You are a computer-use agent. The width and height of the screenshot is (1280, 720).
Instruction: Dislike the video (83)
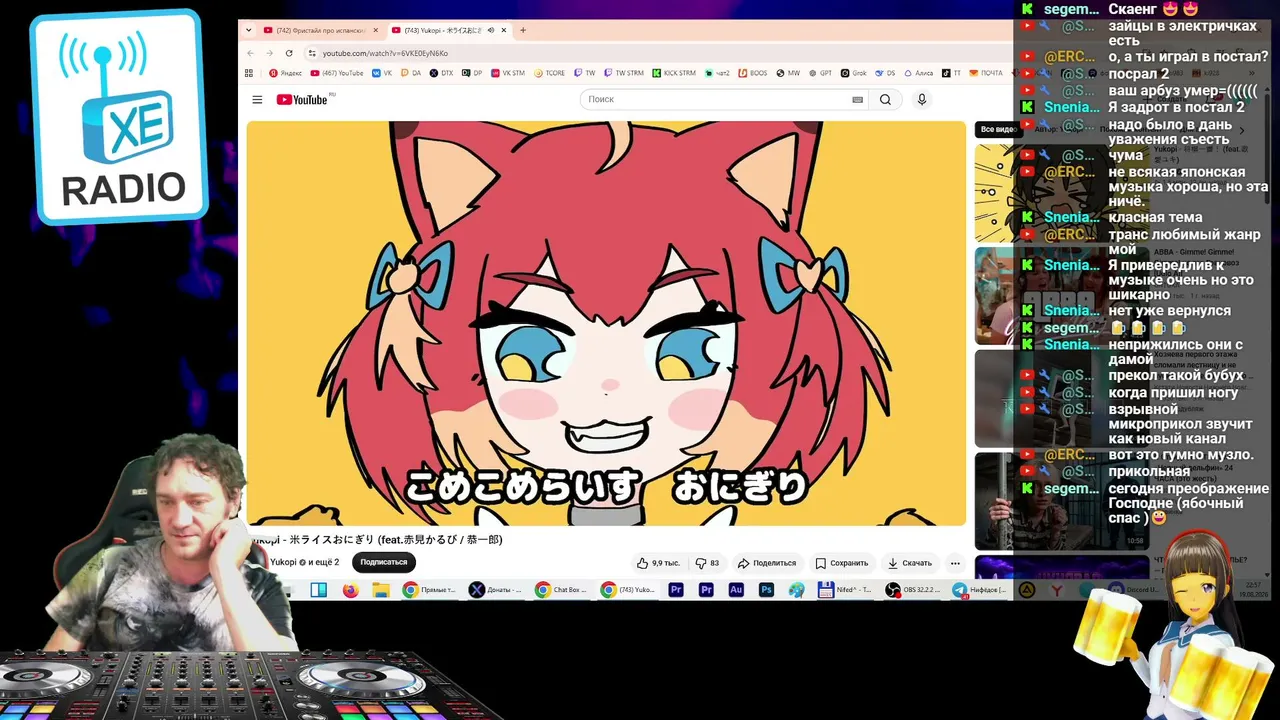click(x=707, y=563)
